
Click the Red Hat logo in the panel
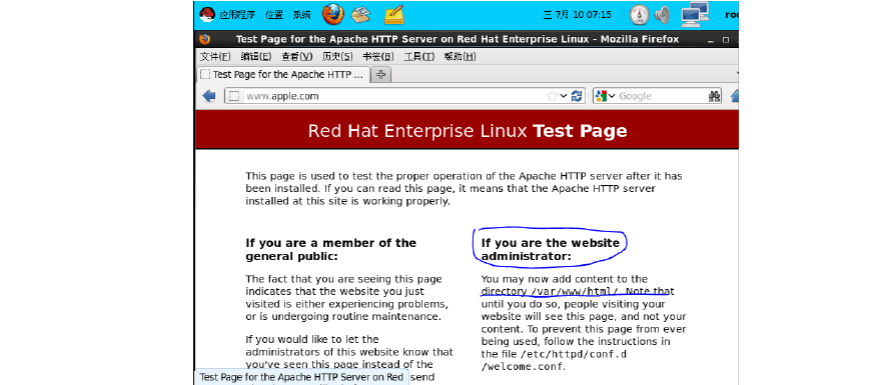tap(207, 15)
